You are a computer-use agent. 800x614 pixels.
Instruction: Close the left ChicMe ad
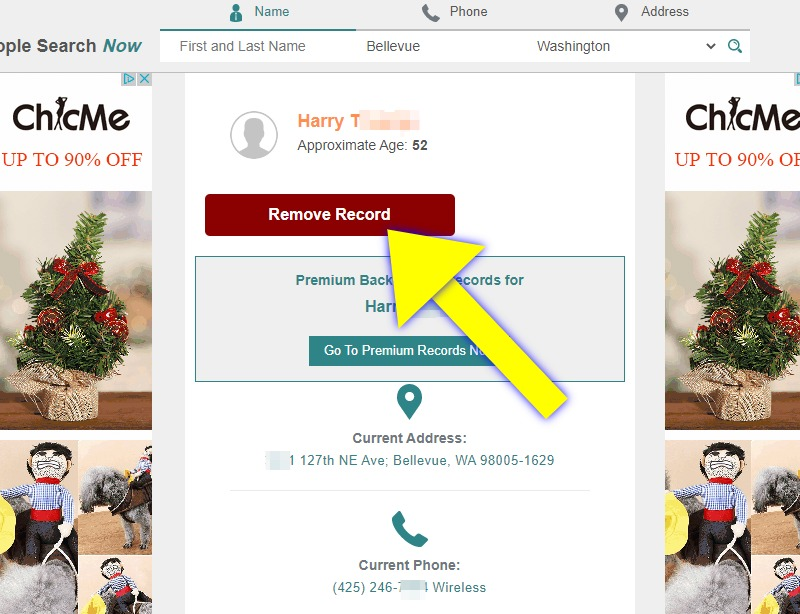tap(145, 79)
